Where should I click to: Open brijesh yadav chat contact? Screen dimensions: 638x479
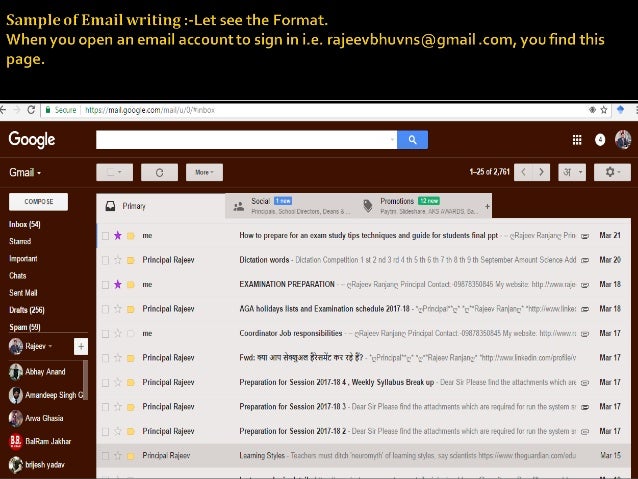(37, 465)
